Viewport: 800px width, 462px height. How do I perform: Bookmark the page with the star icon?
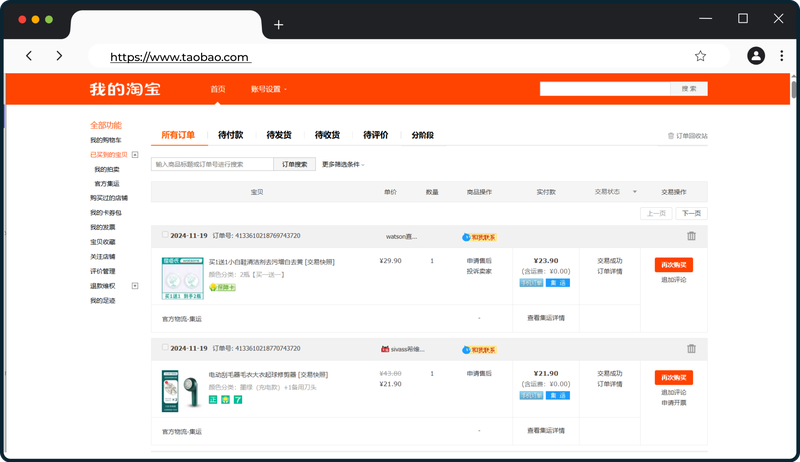tap(701, 56)
